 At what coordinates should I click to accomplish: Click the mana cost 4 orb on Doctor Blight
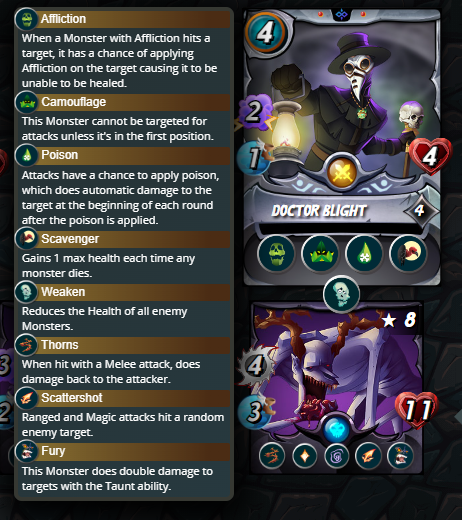pyautogui.click(x=266, y=33)
